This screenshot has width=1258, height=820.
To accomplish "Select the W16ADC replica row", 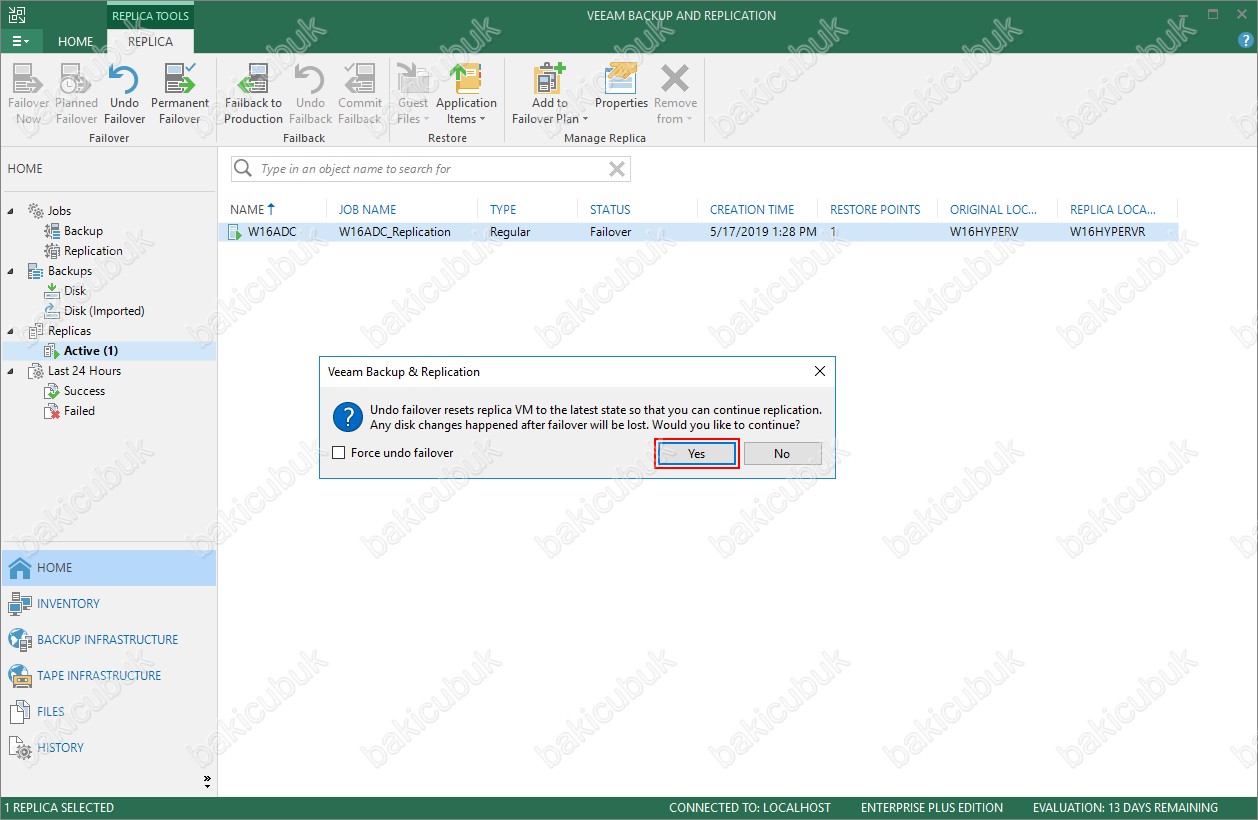I will click(699, 232).
